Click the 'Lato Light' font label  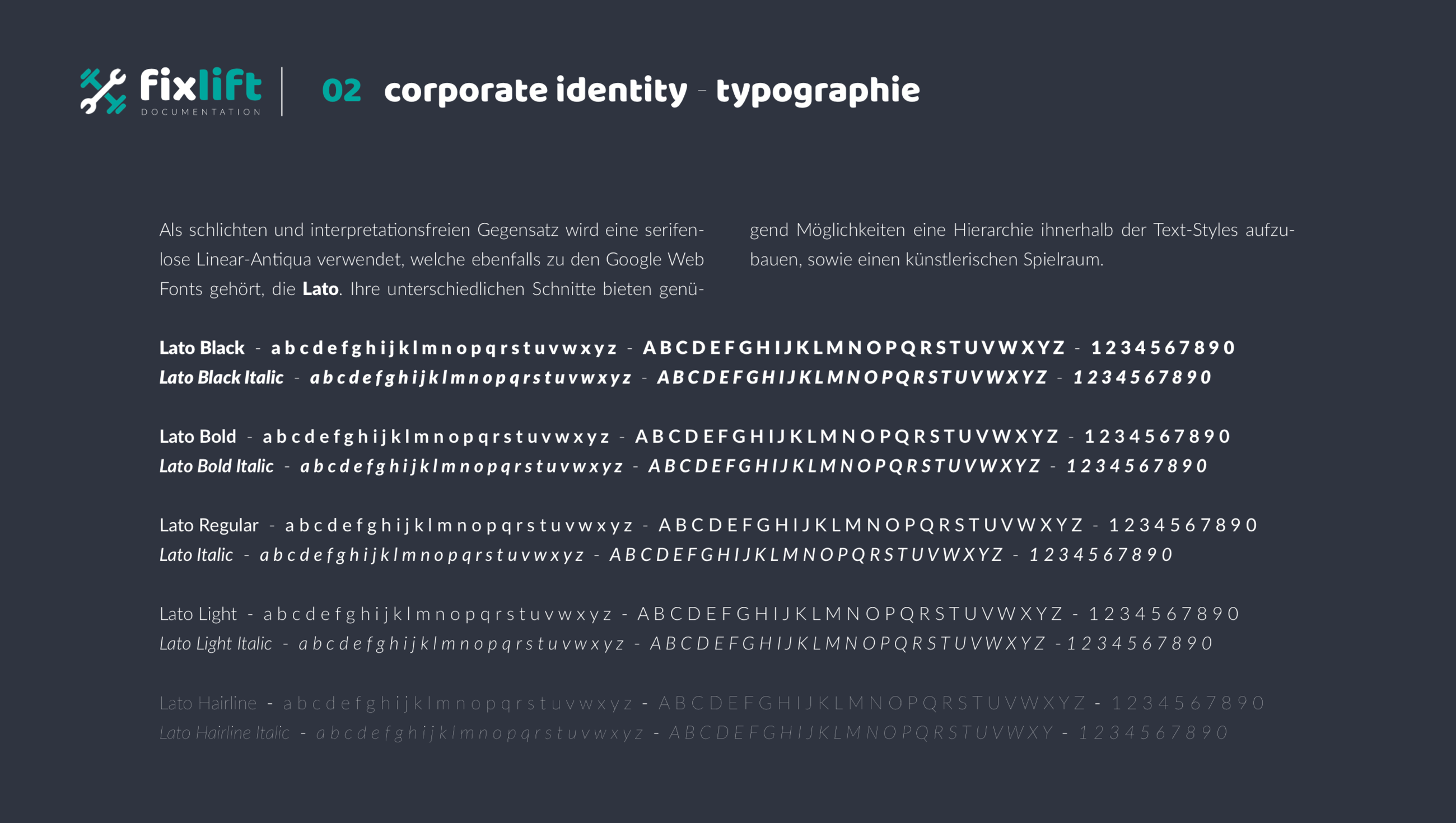click(x=198, y=614)
